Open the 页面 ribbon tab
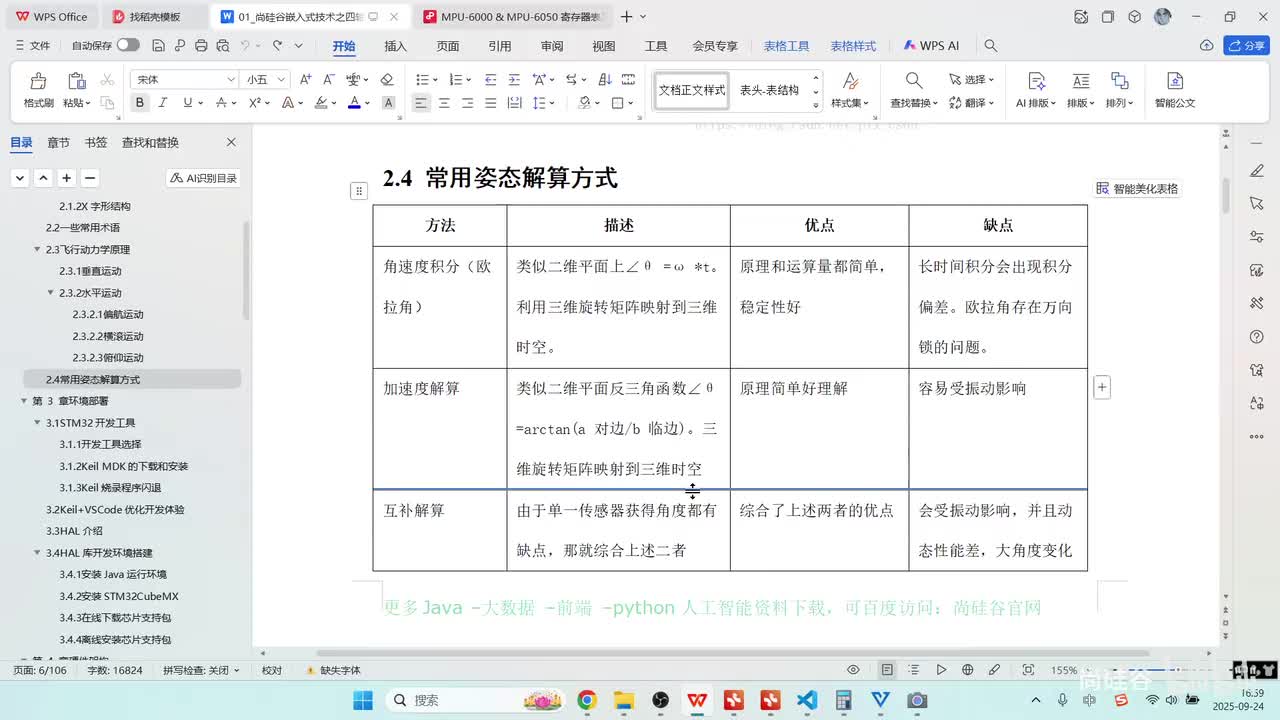The height and width of the screenshot is (720, 1280). point(447,46)
